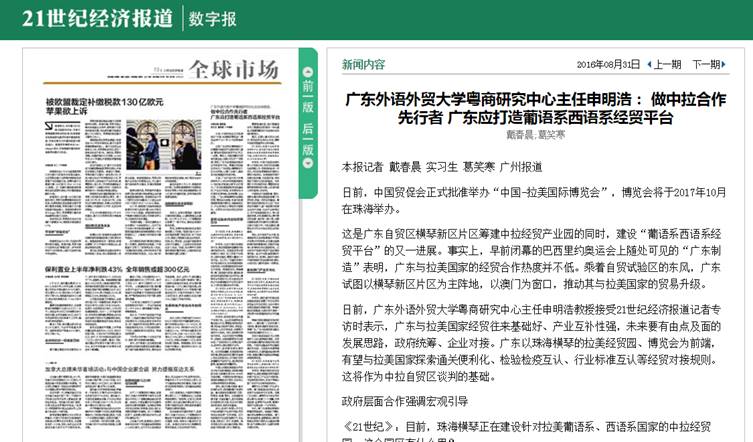753x442 pixels.
Task: Select the 新闻内容 tab
Action: click(x=363, y=64)
